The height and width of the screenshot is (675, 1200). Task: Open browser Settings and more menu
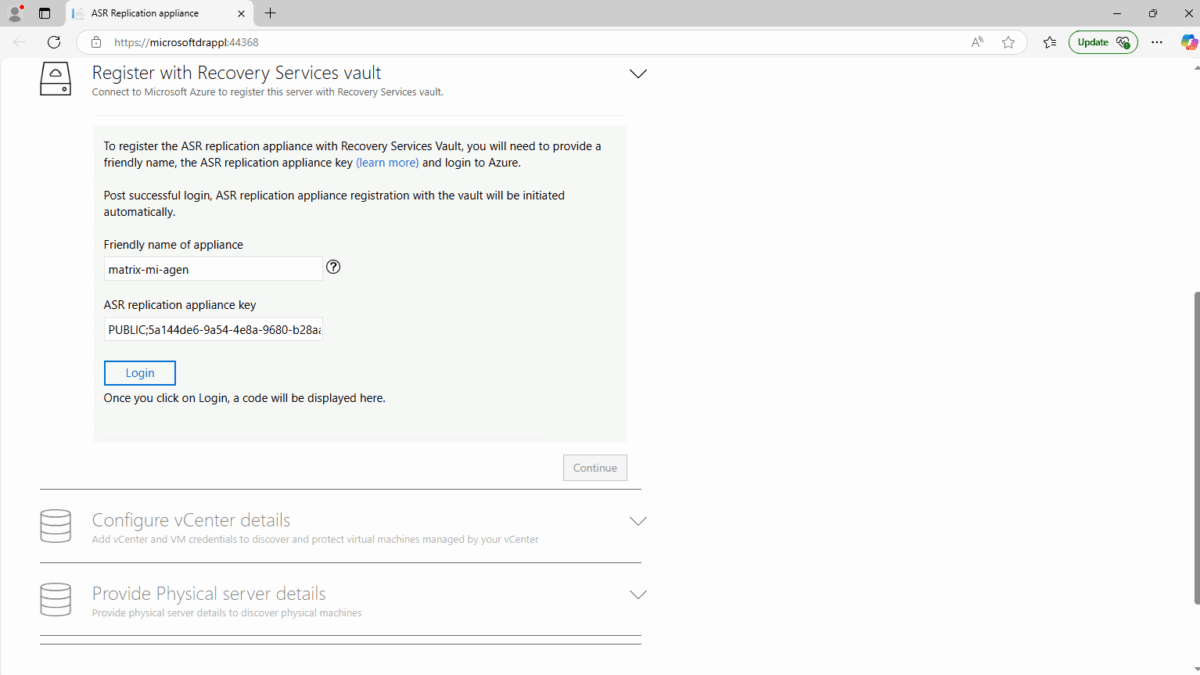click(x=1156, y=42)
